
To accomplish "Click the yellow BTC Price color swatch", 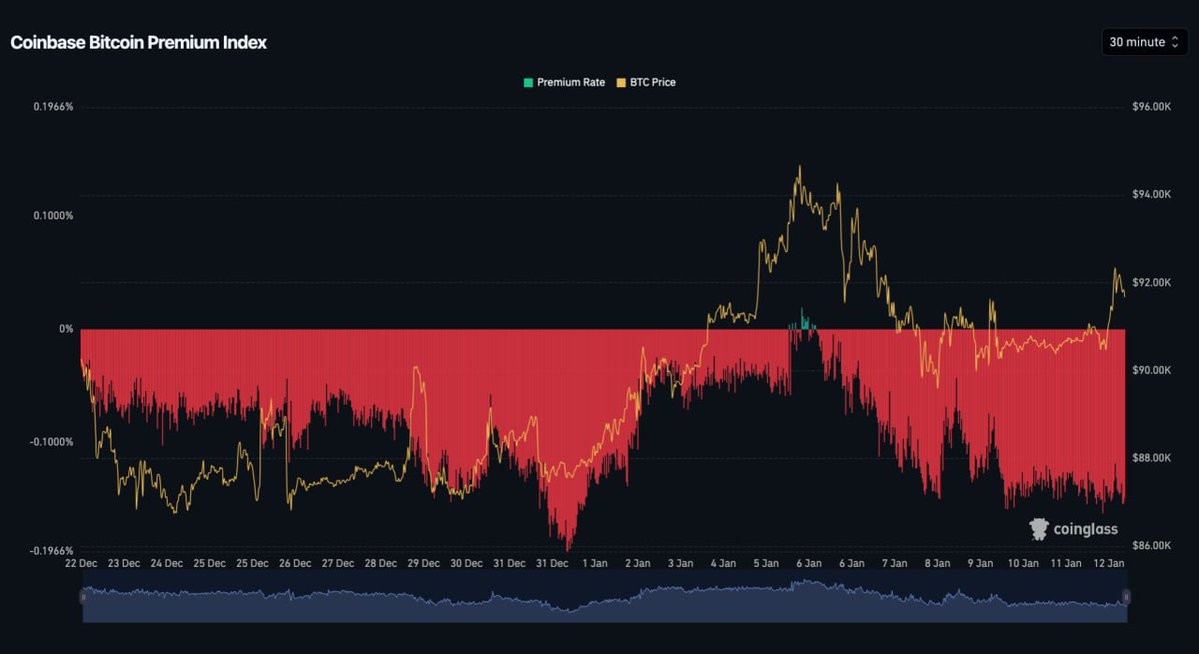I will point(621,83).
